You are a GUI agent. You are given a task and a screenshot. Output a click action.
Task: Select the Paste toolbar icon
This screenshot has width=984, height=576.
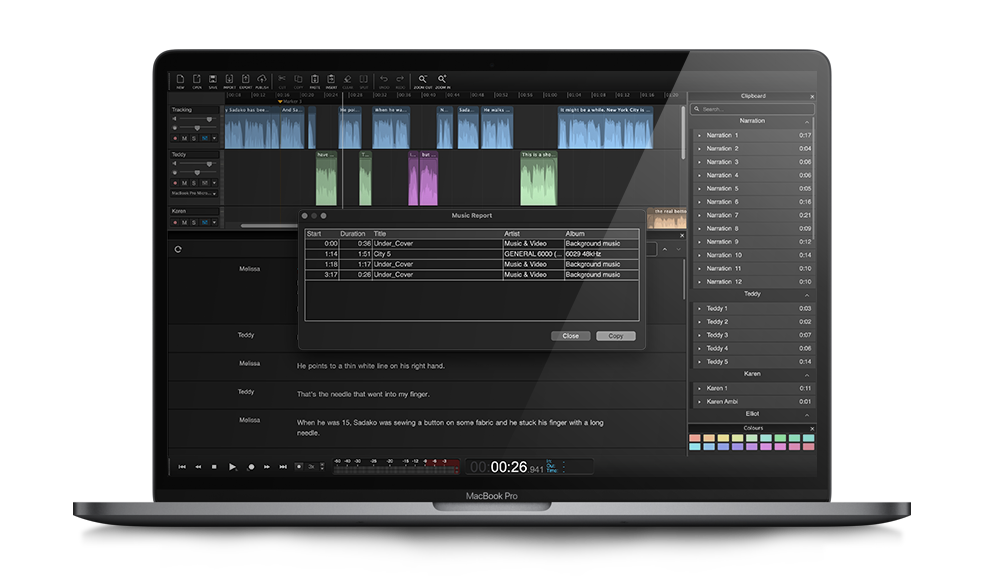[x=315, y=80]
